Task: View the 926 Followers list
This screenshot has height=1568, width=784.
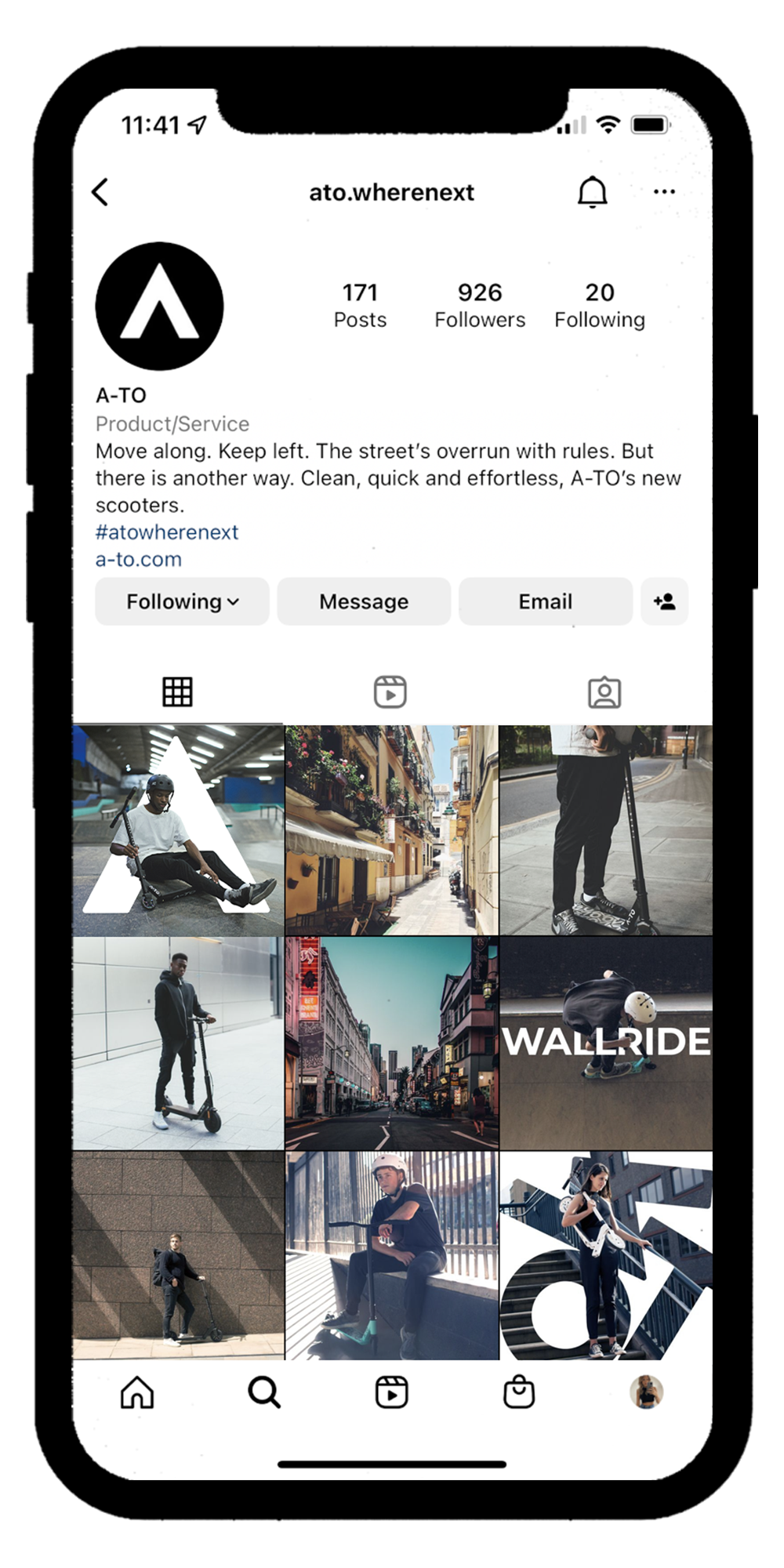Action: 480,306
